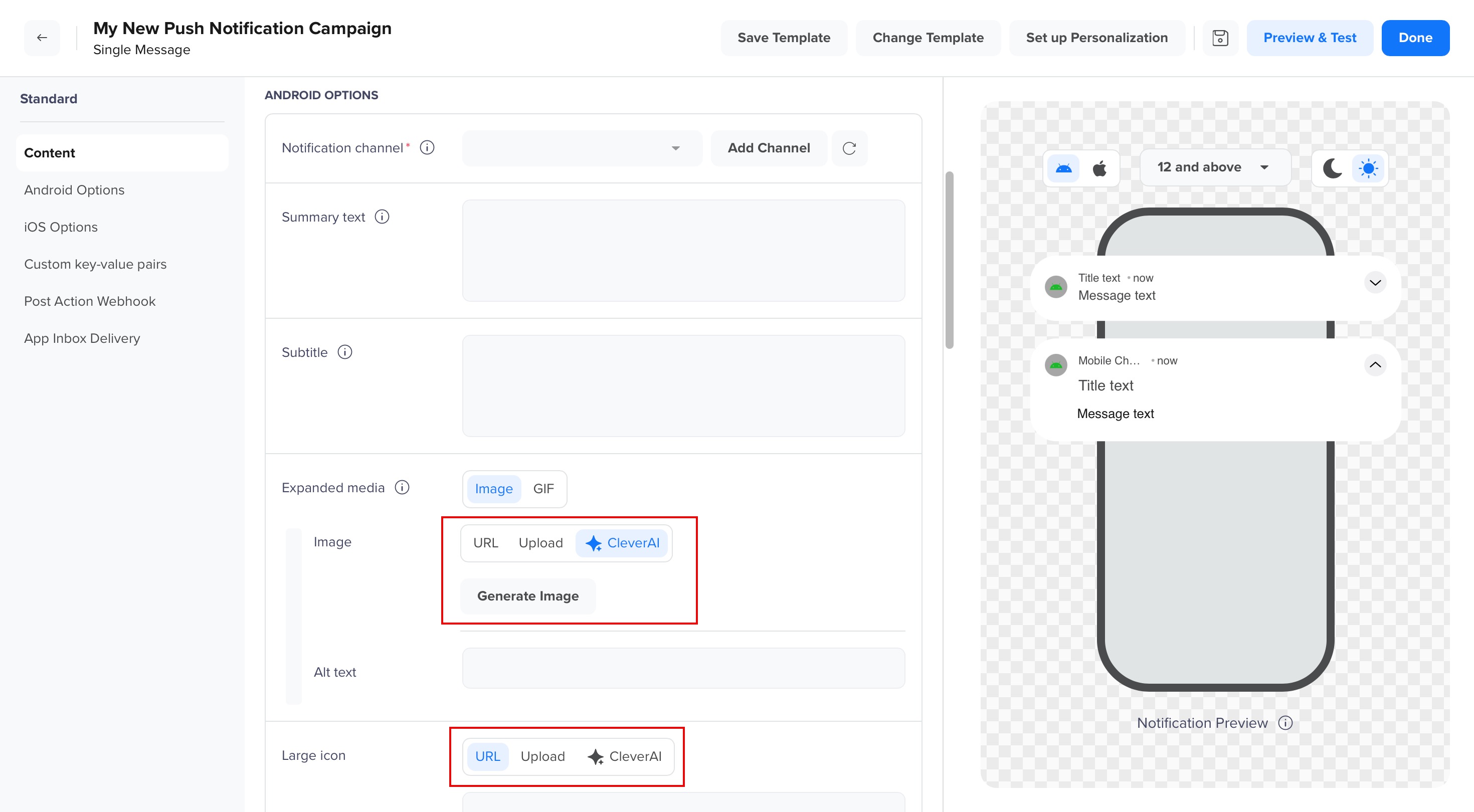This screenshot has height=812, width=1474.
Task: Refresh the notification channel list
Action: coord(849,148)
